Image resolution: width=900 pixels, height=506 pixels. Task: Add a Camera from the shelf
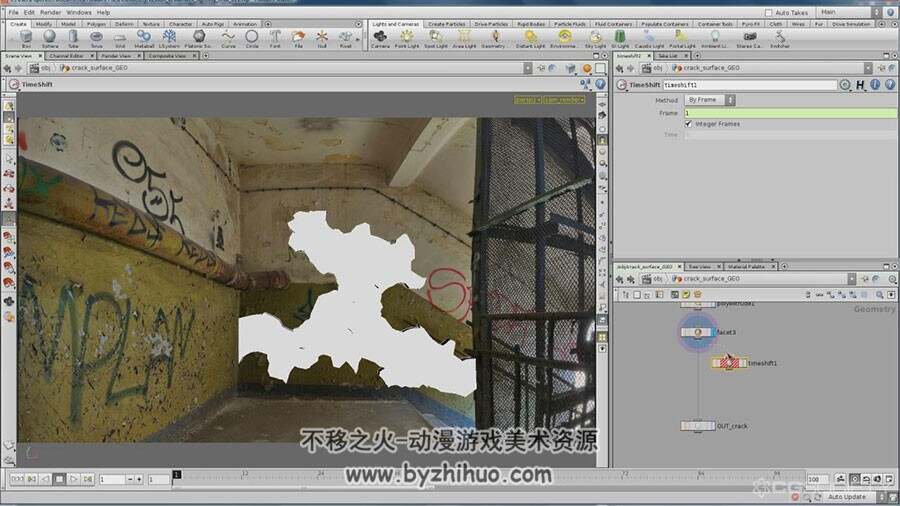[x=380, y=39]
